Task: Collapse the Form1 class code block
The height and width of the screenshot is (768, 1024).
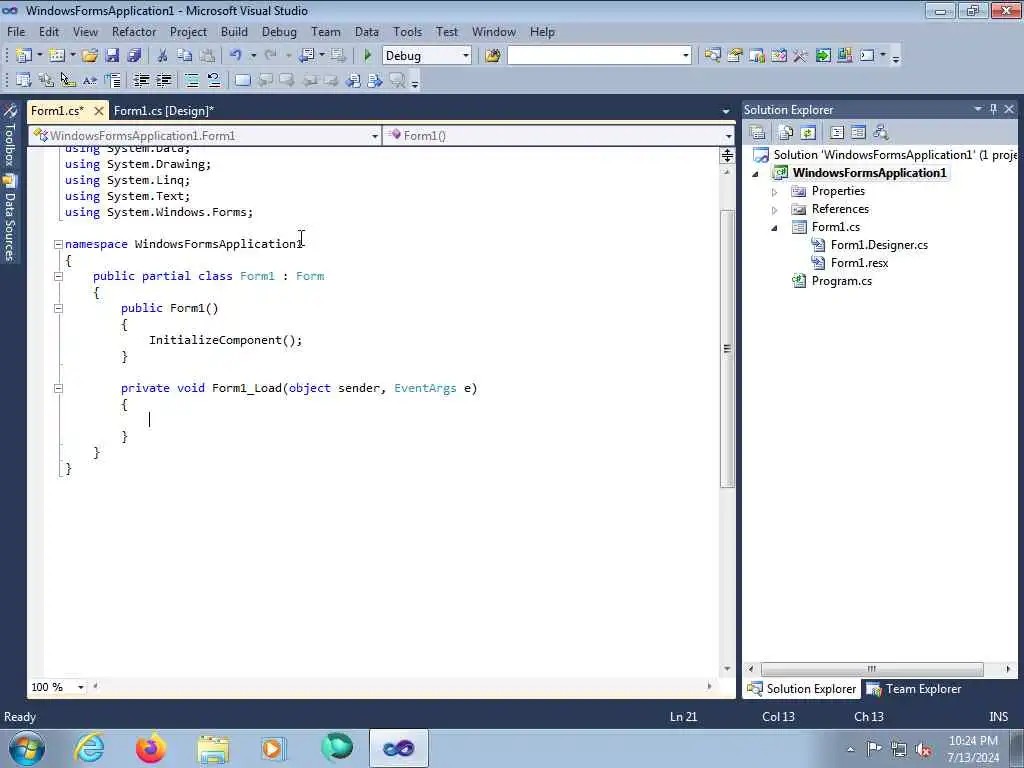Action: (x=58, y=276)
